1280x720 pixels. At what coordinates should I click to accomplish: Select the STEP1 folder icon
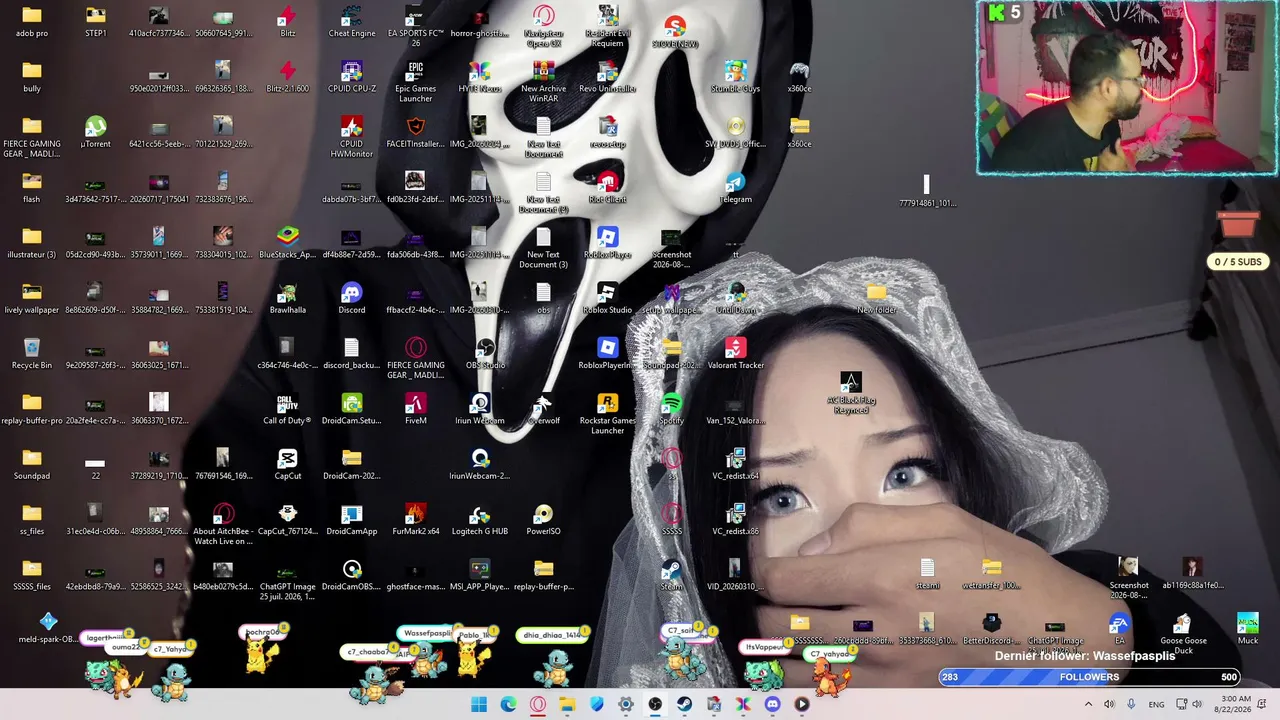click(96, 21)
